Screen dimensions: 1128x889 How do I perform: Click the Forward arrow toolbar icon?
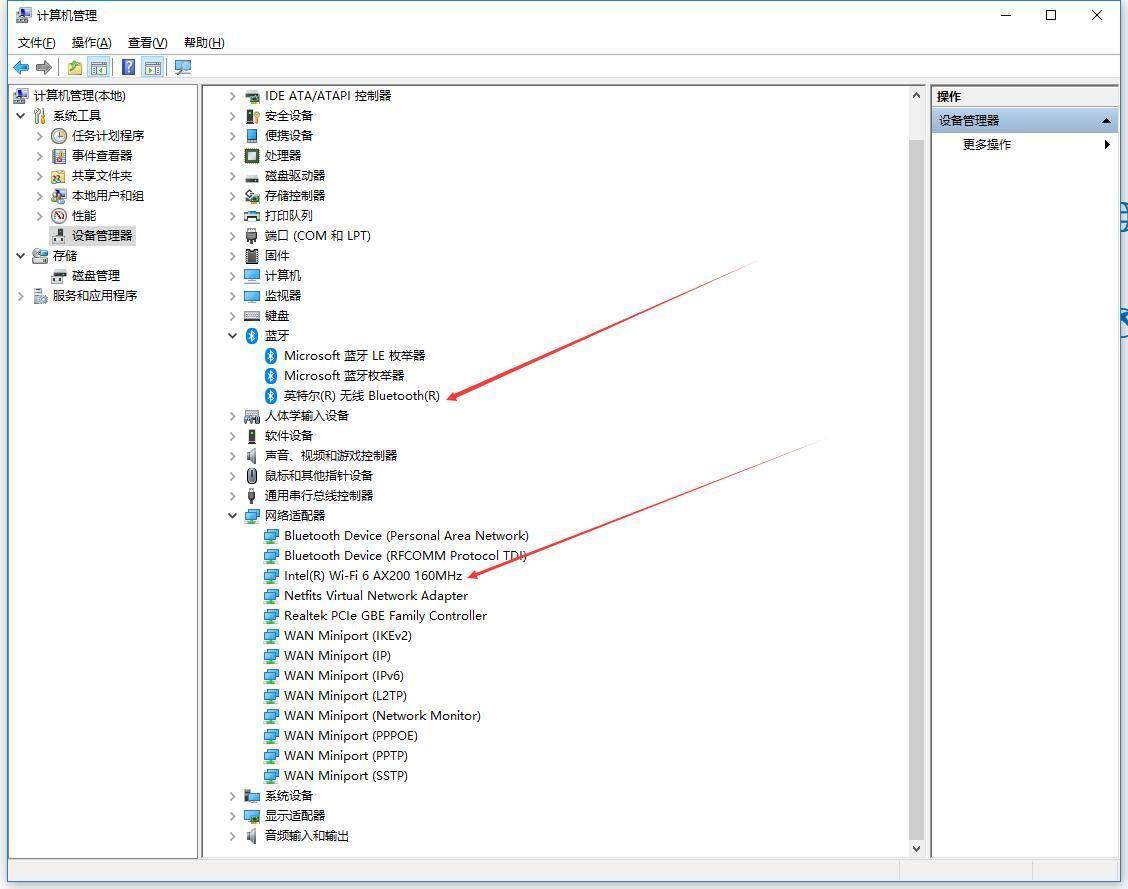pos(44,68)
